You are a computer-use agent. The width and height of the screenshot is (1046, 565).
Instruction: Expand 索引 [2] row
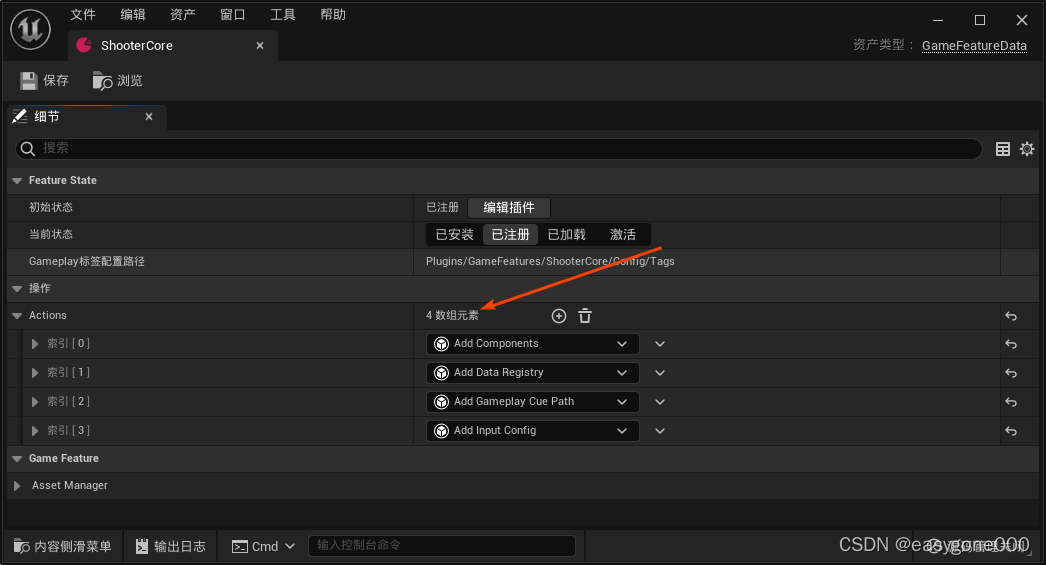pyautogui.click(x=35, y=402)
